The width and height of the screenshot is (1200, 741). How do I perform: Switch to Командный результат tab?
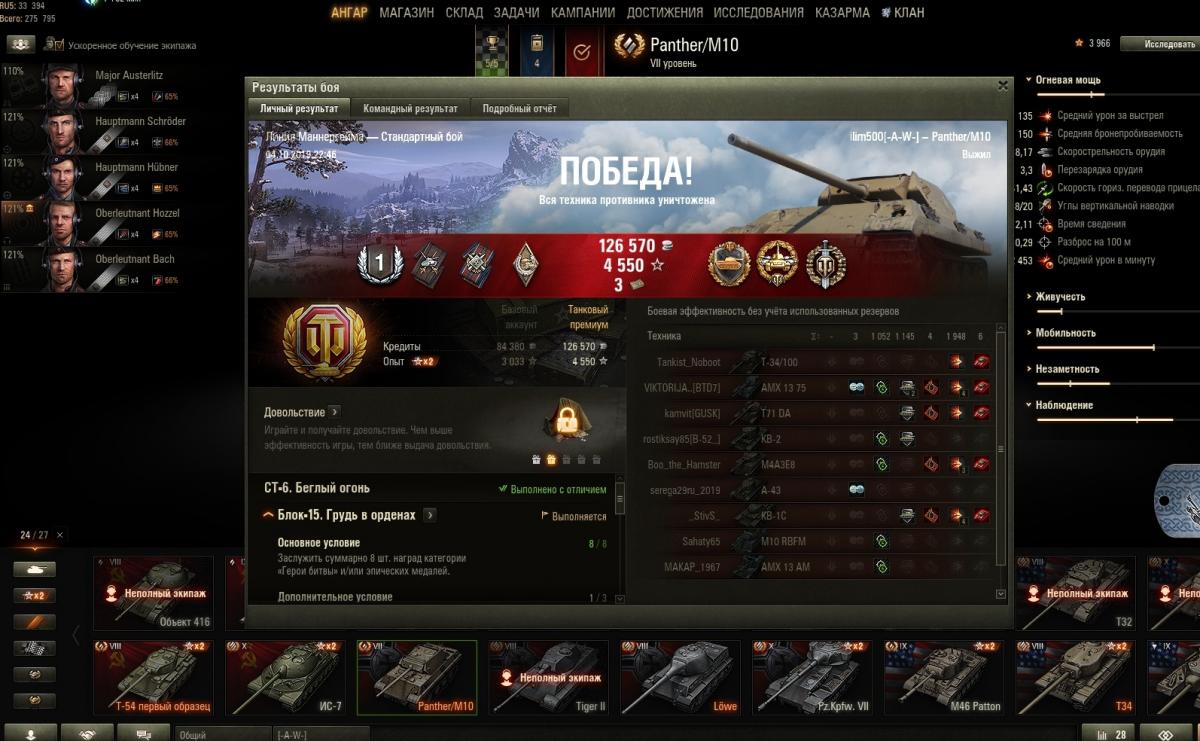(x=410, y=108)
